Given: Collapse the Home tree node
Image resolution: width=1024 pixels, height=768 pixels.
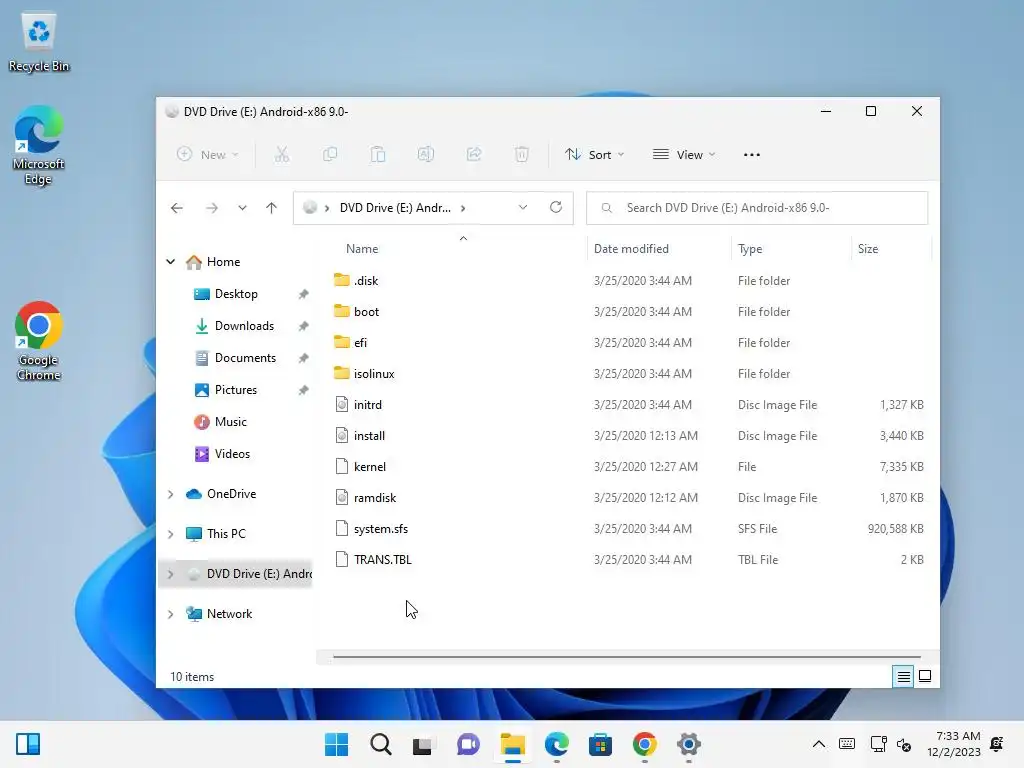Looking at the screenshot, I should tap(170, 262).
